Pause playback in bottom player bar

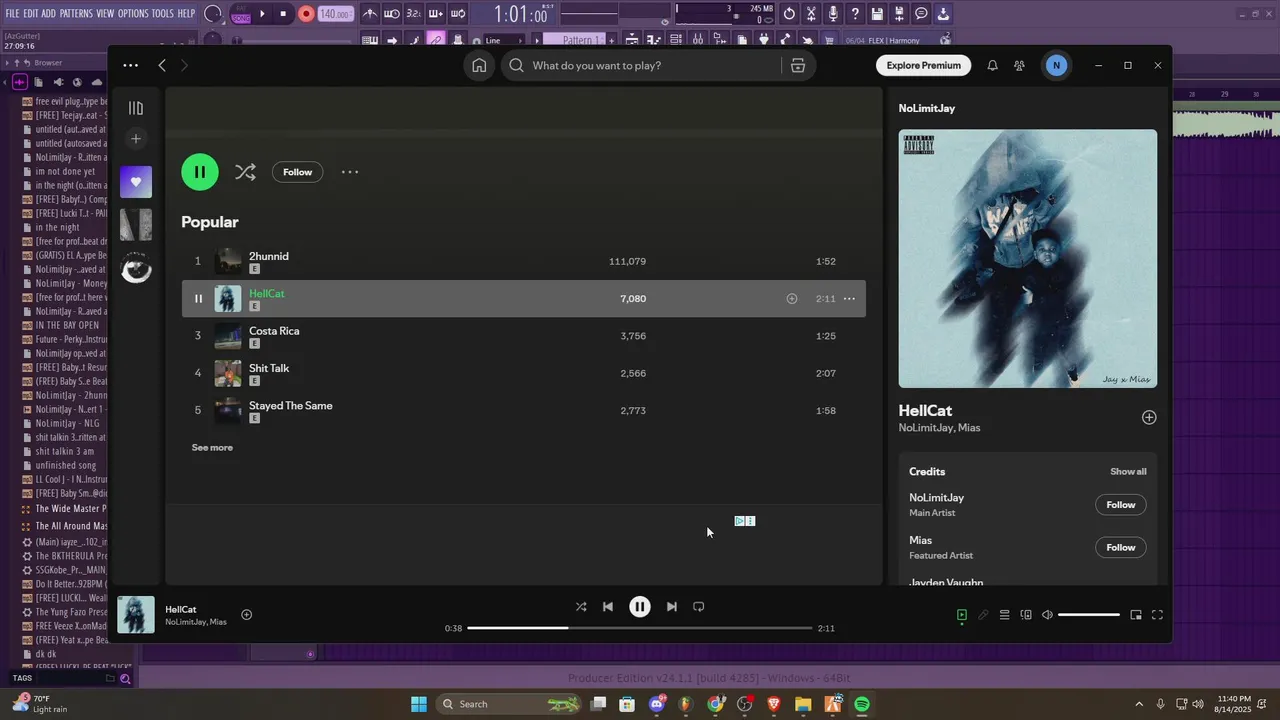tap(640, 606)
